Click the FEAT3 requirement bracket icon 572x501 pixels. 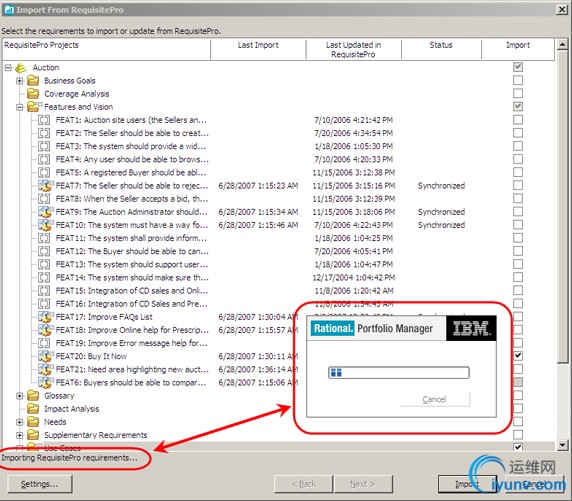coord(44,146)
